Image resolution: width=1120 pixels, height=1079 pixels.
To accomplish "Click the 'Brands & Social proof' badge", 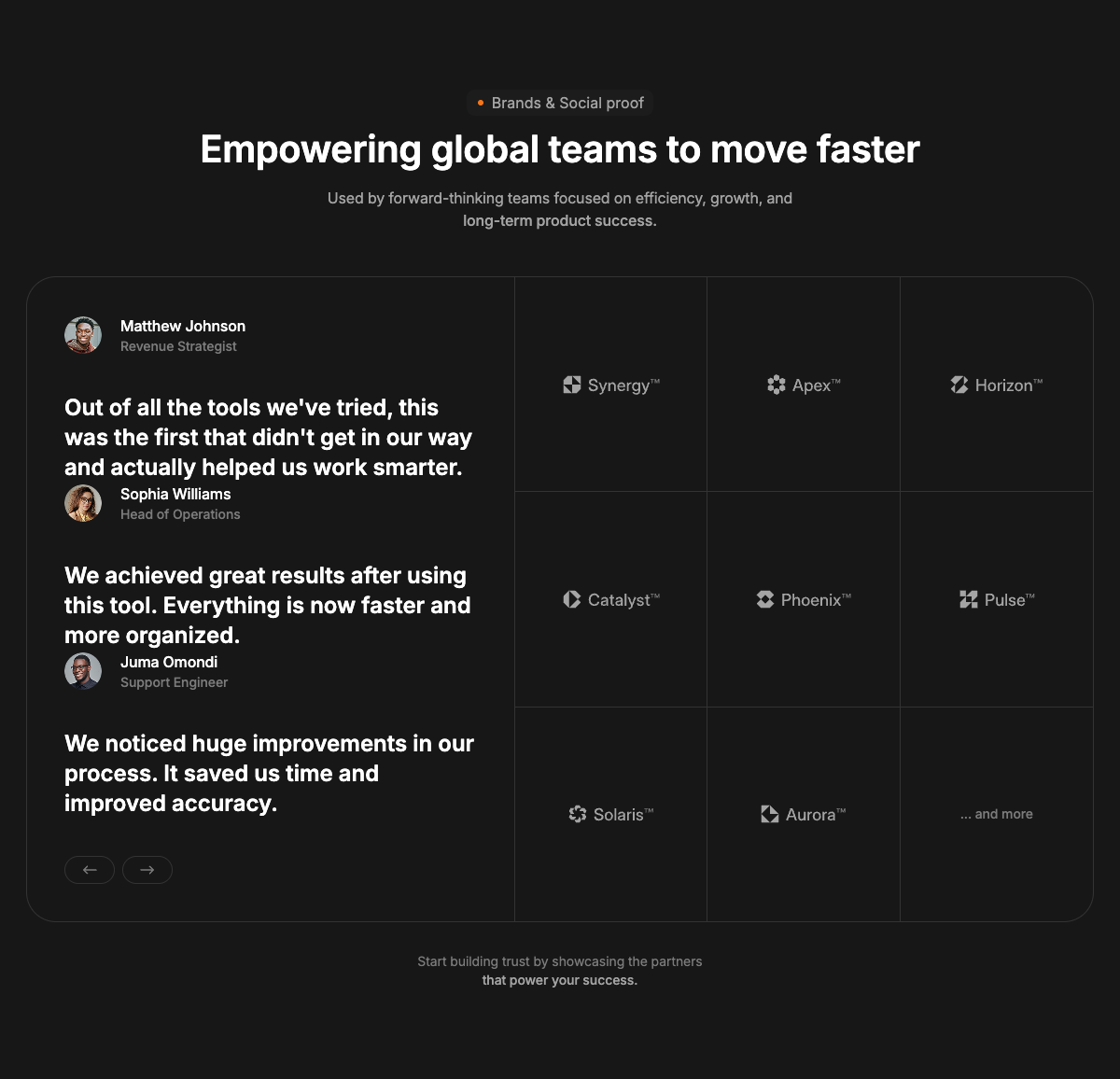I will [560, 103].
